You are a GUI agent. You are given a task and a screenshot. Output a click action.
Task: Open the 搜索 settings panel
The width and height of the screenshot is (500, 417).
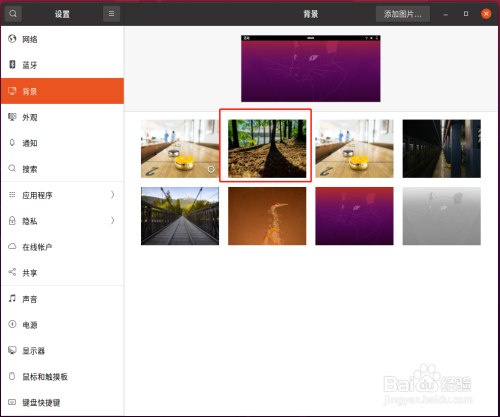(62, 169)
